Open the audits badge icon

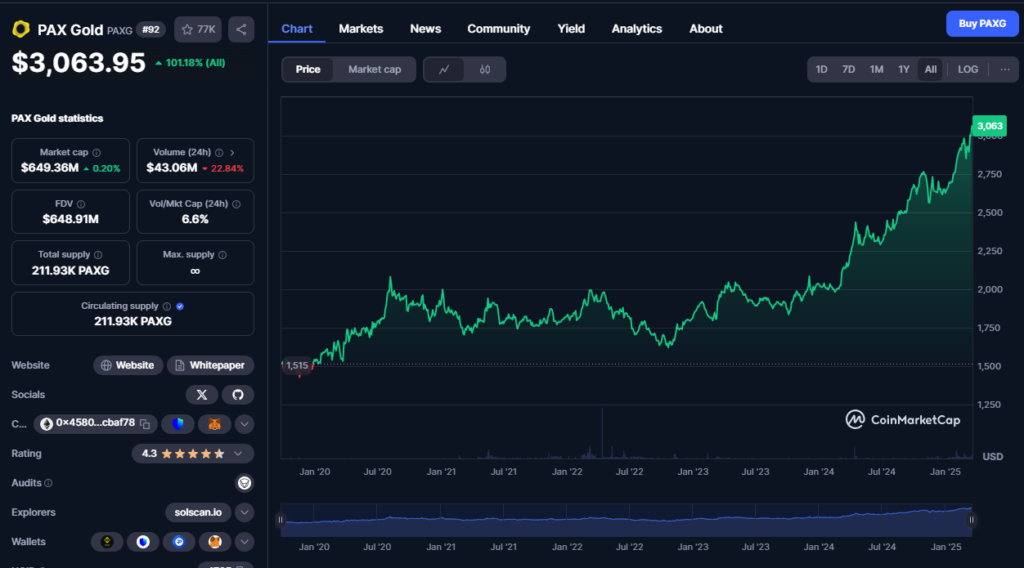tap(244, 483)
